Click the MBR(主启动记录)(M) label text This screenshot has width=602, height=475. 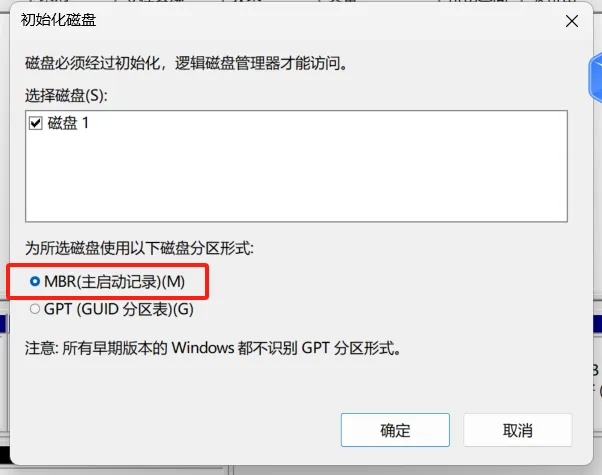click(114, 281)
